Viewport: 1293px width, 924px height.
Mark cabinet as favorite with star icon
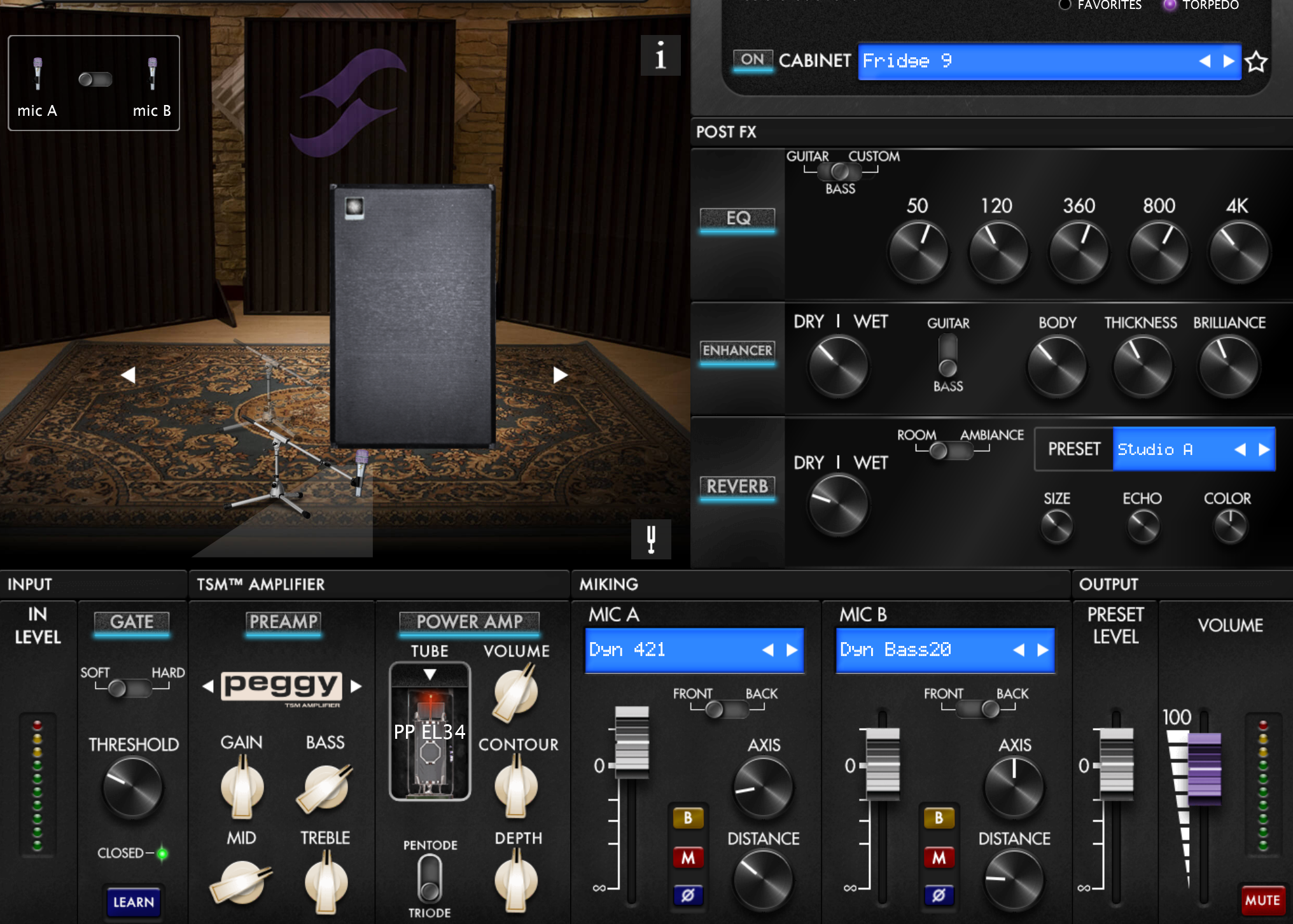(1255, 62)
